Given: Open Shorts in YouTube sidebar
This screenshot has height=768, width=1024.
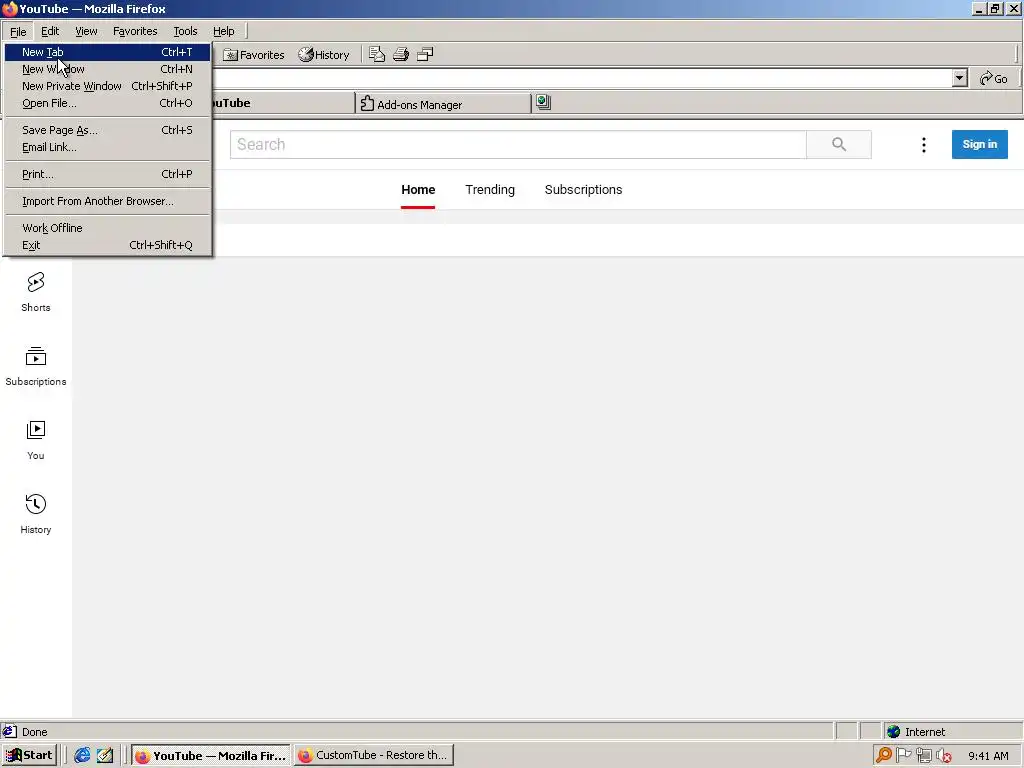Looking at the screenshot, I should tap(36, 292).
